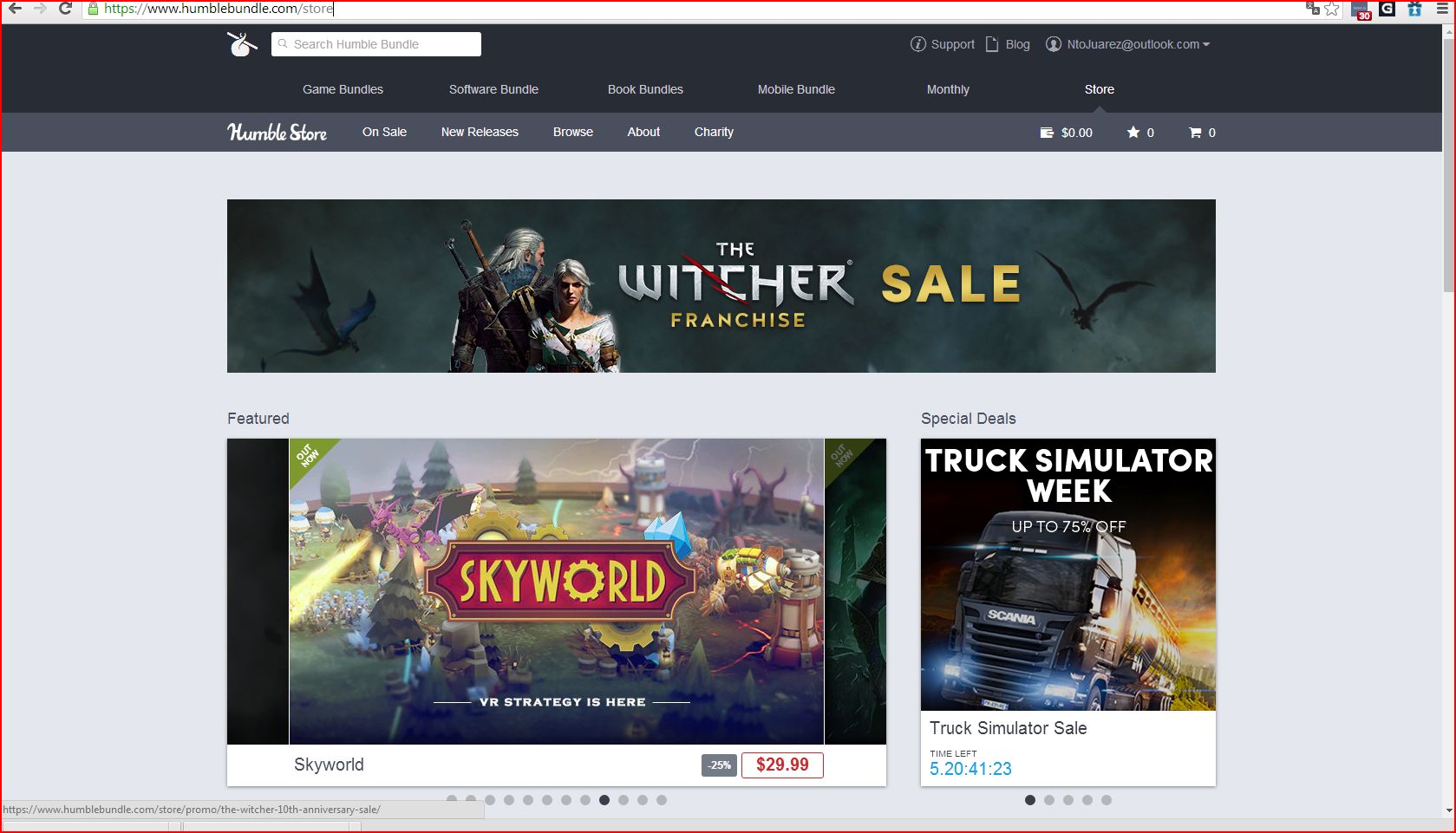Reload the page with the refresh icon

point(65,9)
